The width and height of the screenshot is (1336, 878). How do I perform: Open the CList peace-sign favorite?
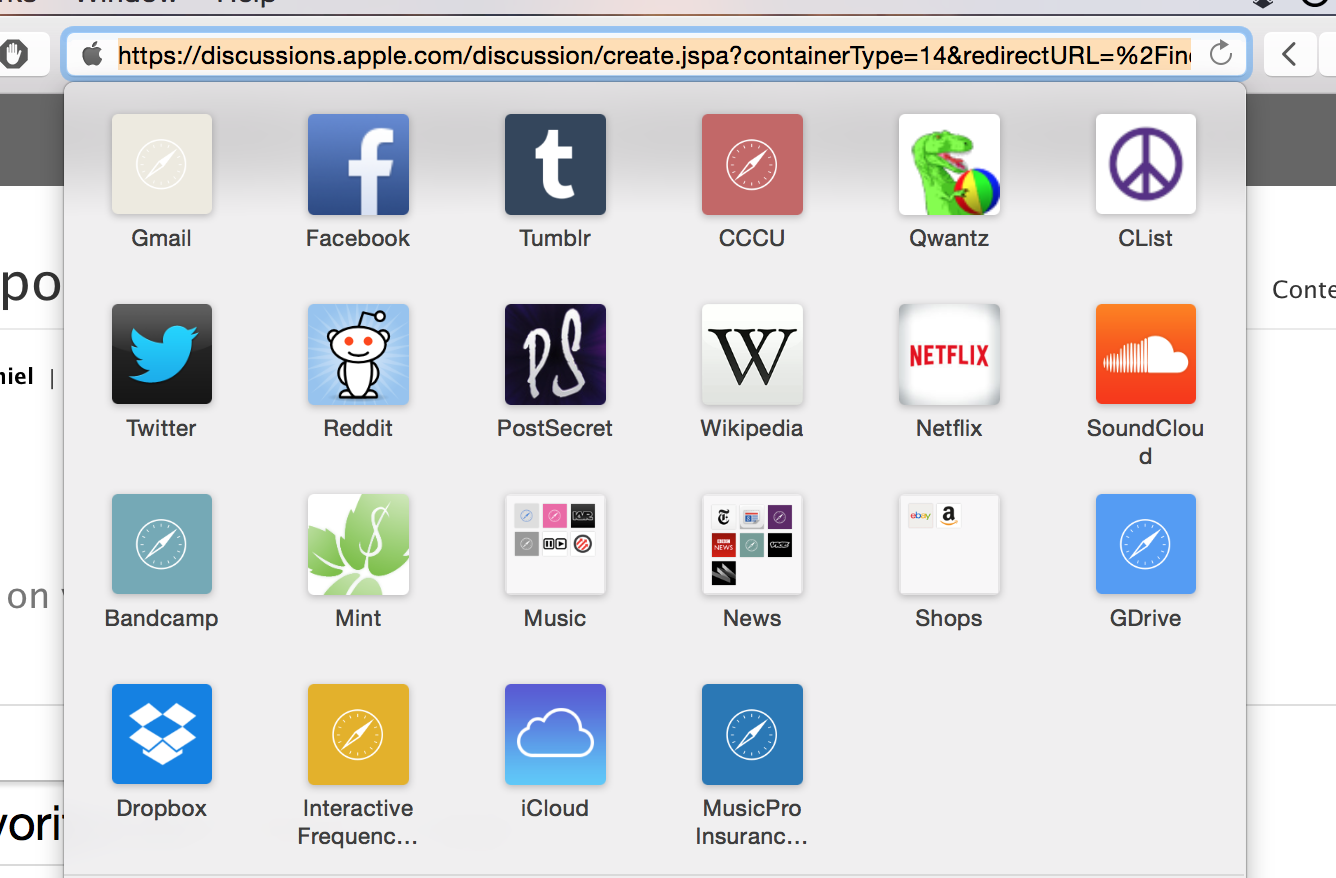click(1146, 164)
